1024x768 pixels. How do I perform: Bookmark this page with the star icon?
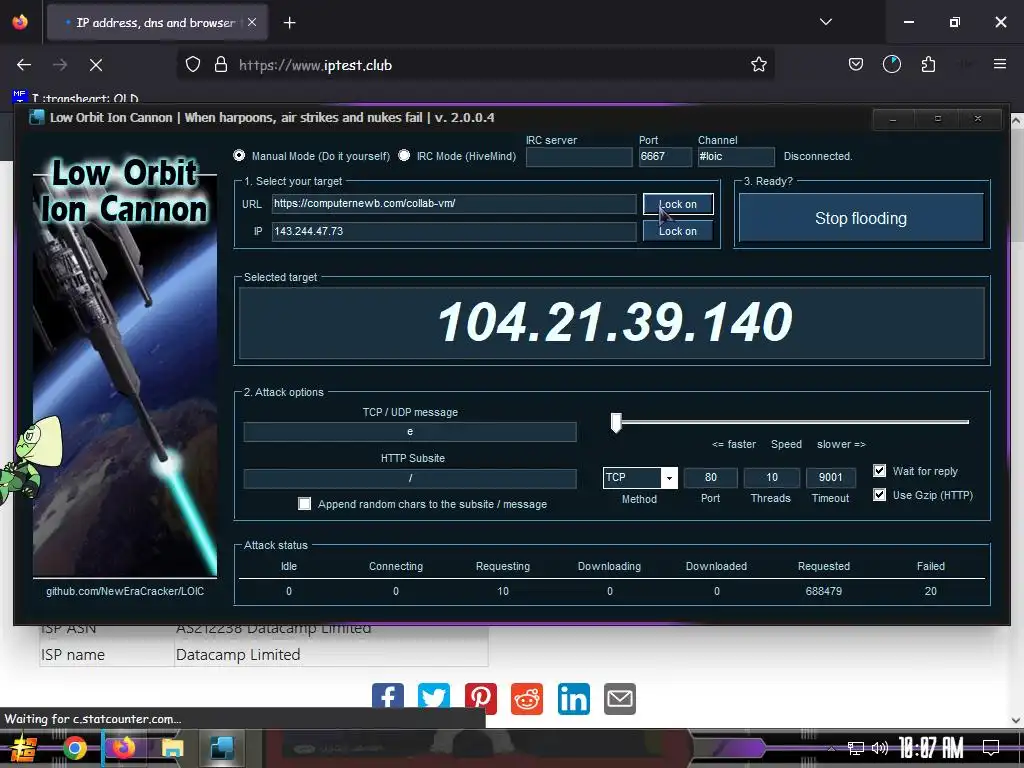tap(758, 65)
